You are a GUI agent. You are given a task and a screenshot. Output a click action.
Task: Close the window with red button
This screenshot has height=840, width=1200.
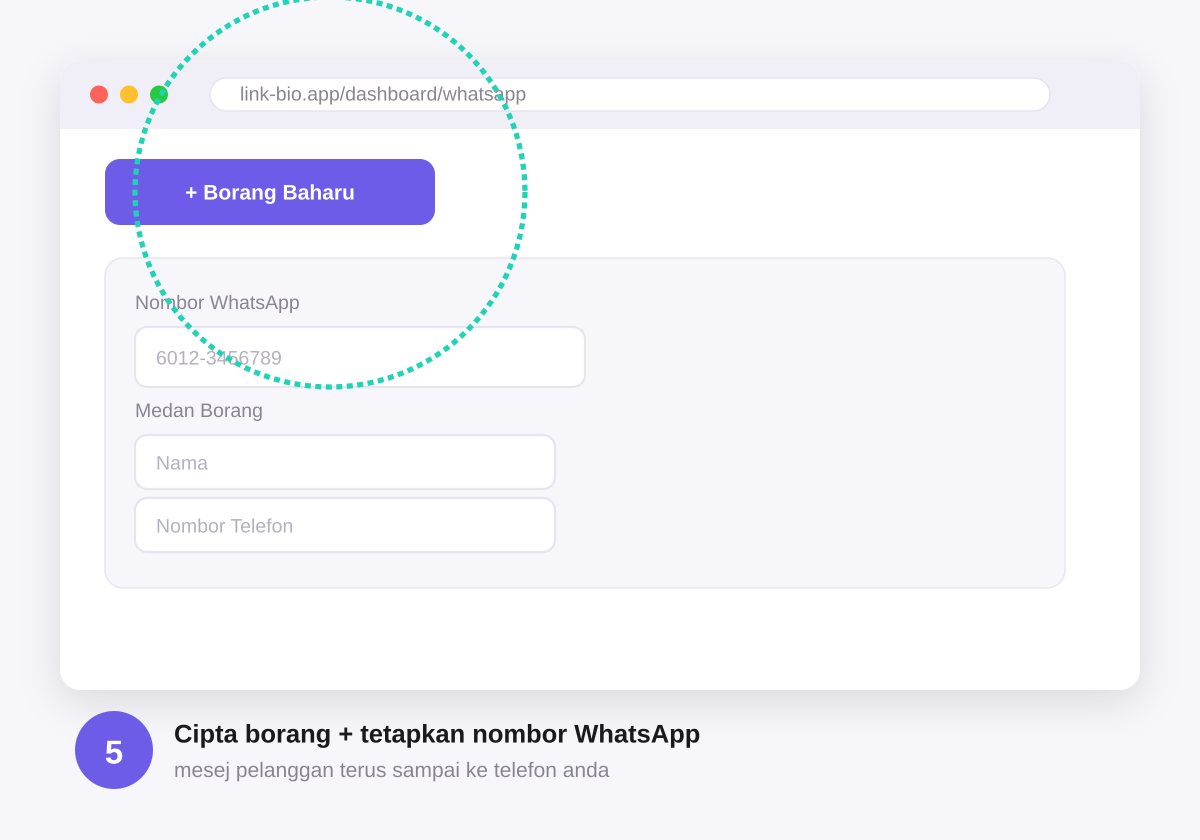[99, 94]
